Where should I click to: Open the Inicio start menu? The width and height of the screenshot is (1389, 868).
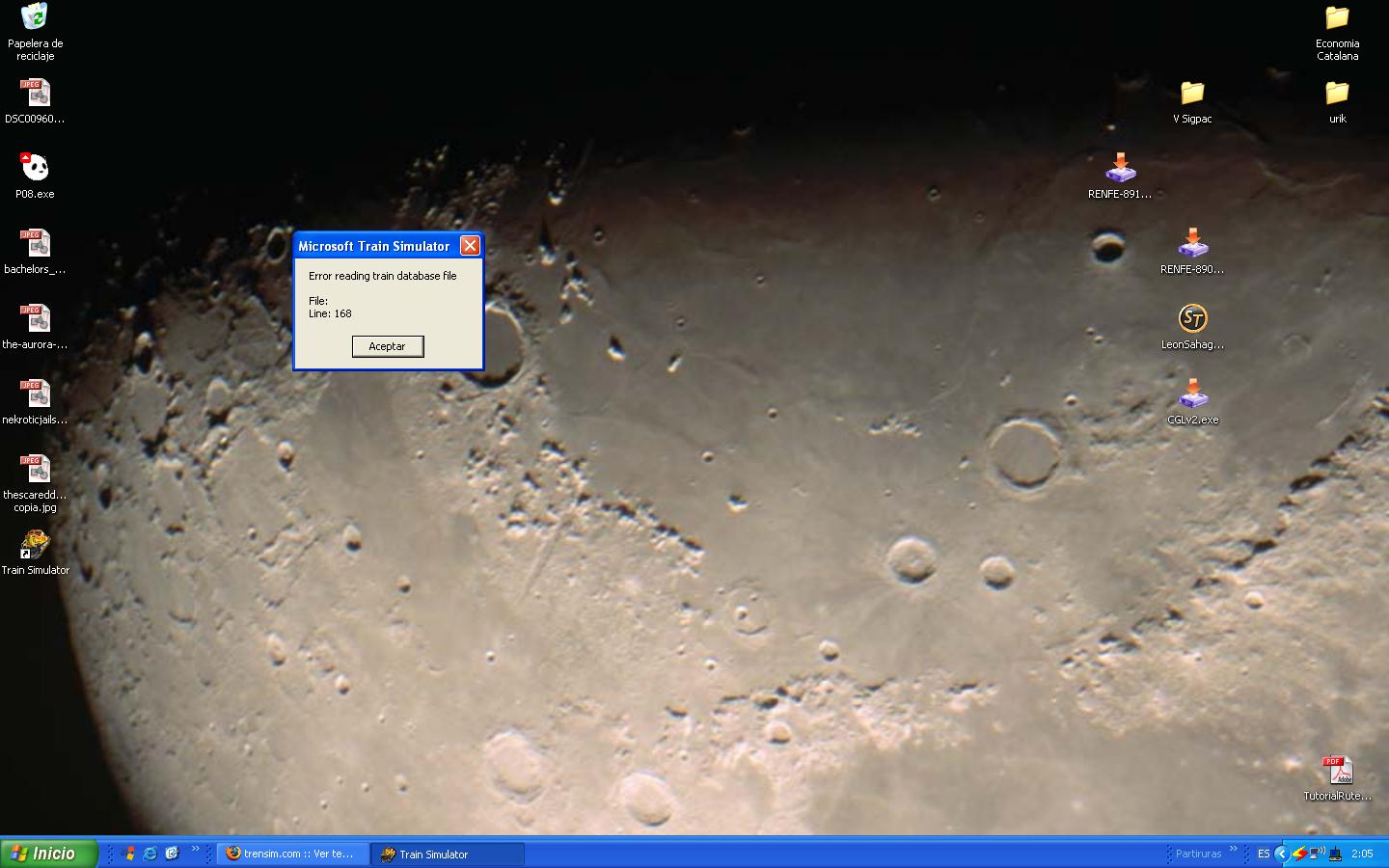[x=49, y=854]
